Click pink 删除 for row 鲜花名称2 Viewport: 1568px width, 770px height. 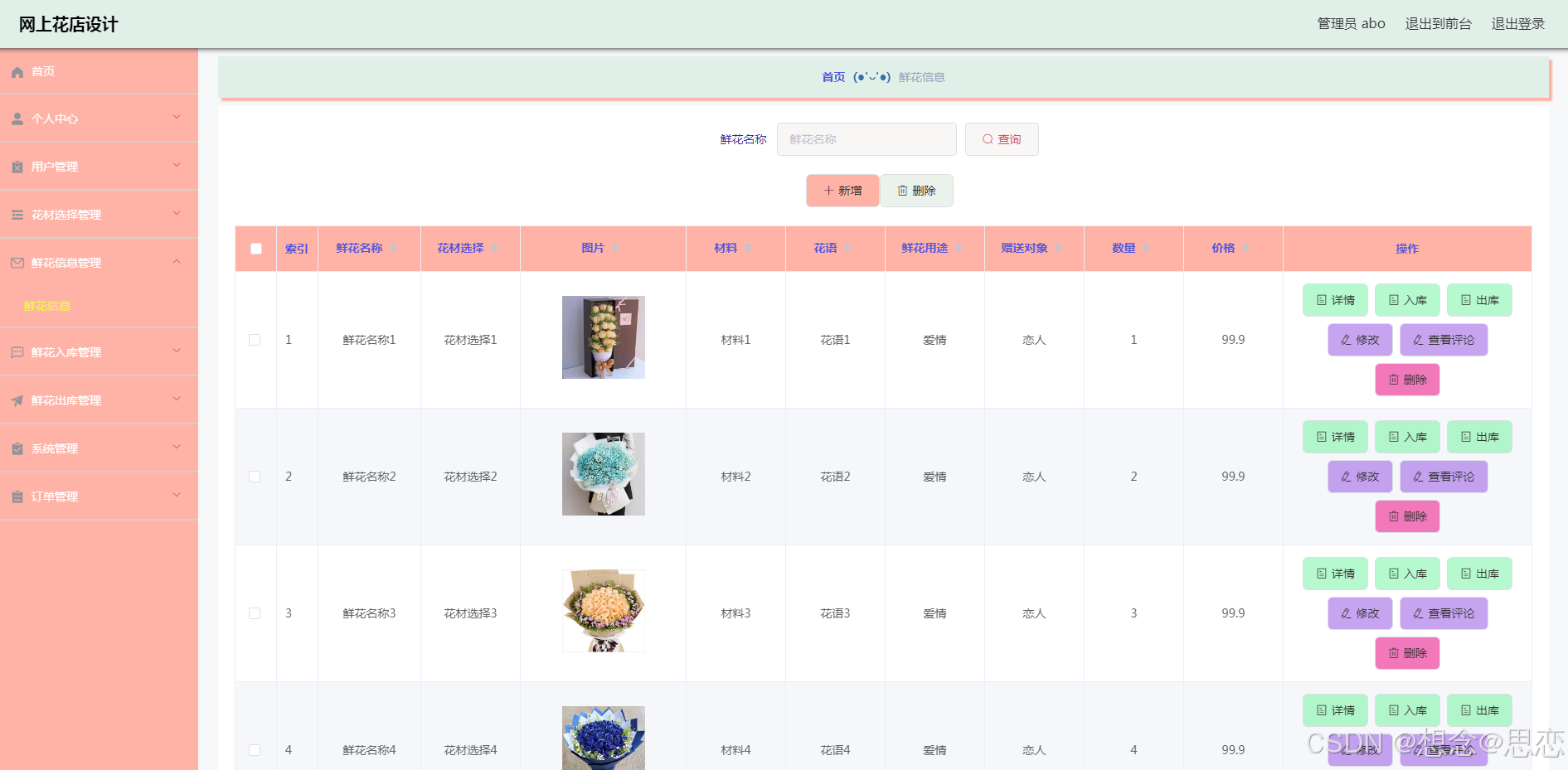click(1407, 516)
